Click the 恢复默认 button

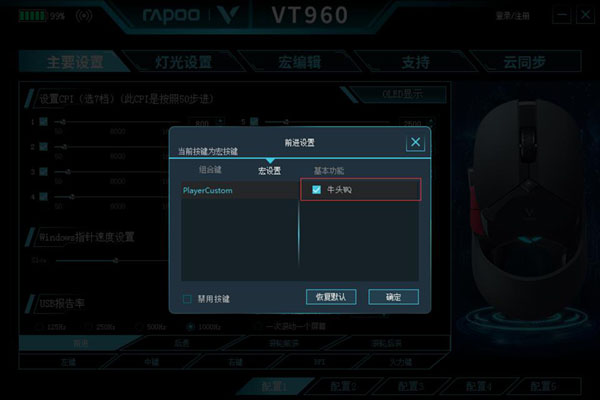click(x=331, y=297)
